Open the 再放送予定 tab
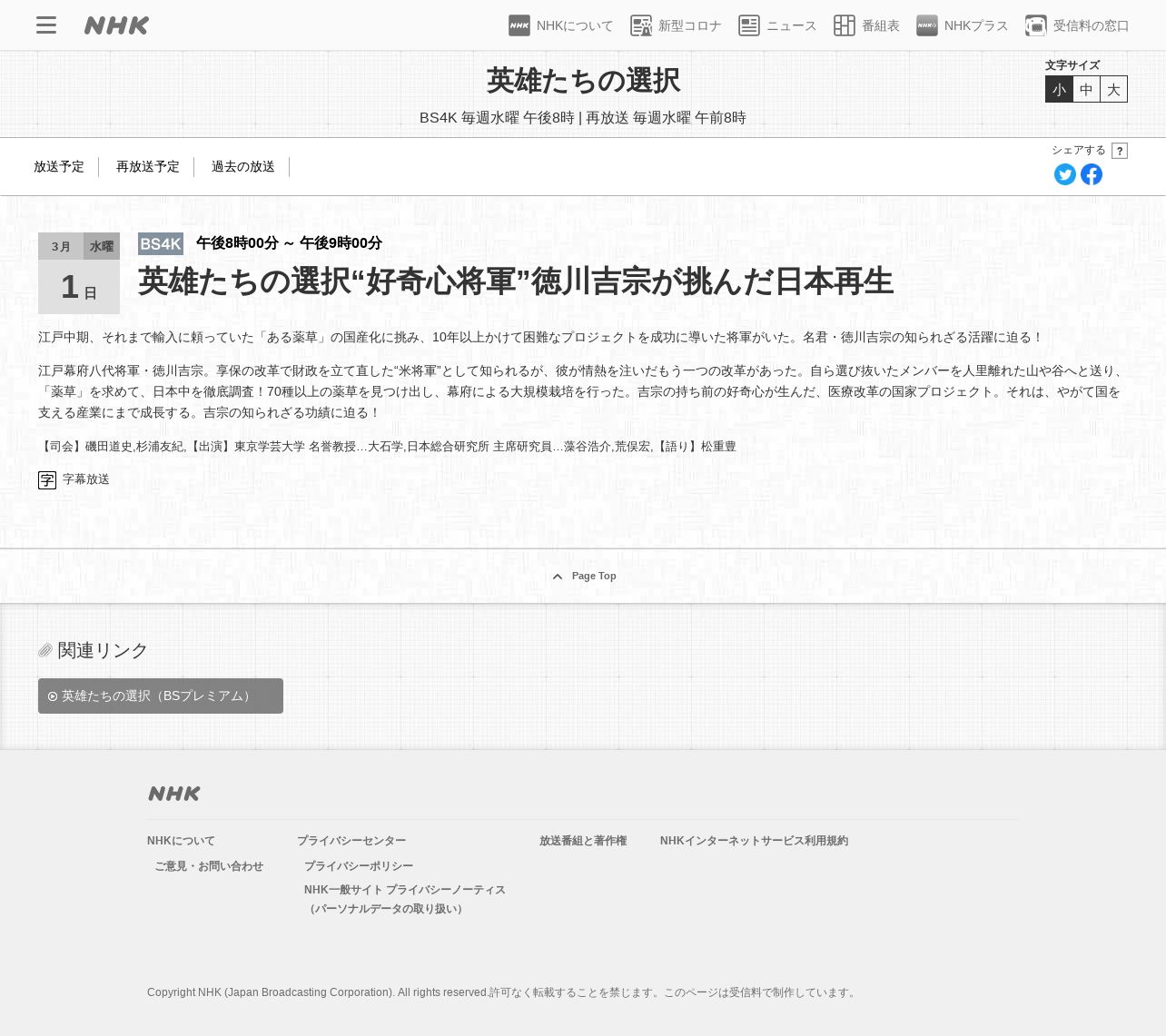This screenshot has height=1036, width=1166. click(148, 167)
